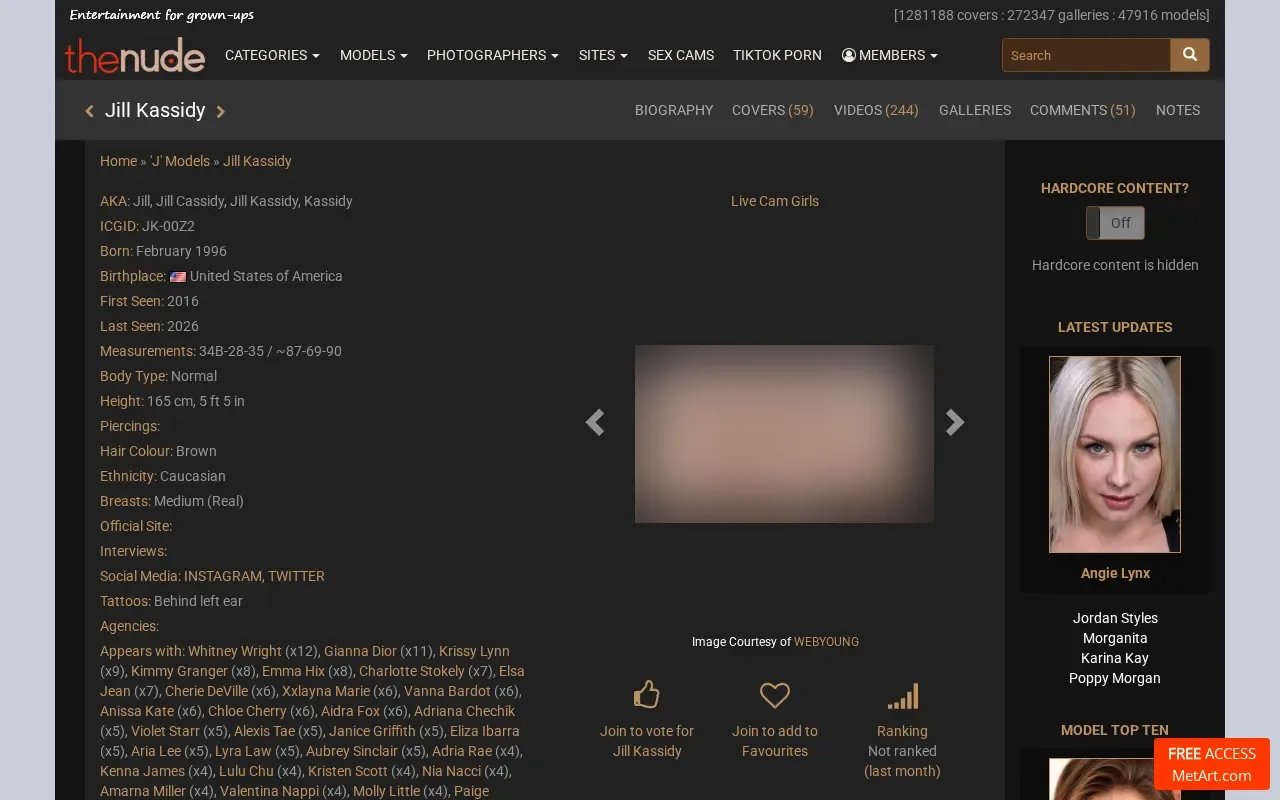Open Morganita in Latest Updates
This screenshot has height=800, width=1280.
point(1115,638)
